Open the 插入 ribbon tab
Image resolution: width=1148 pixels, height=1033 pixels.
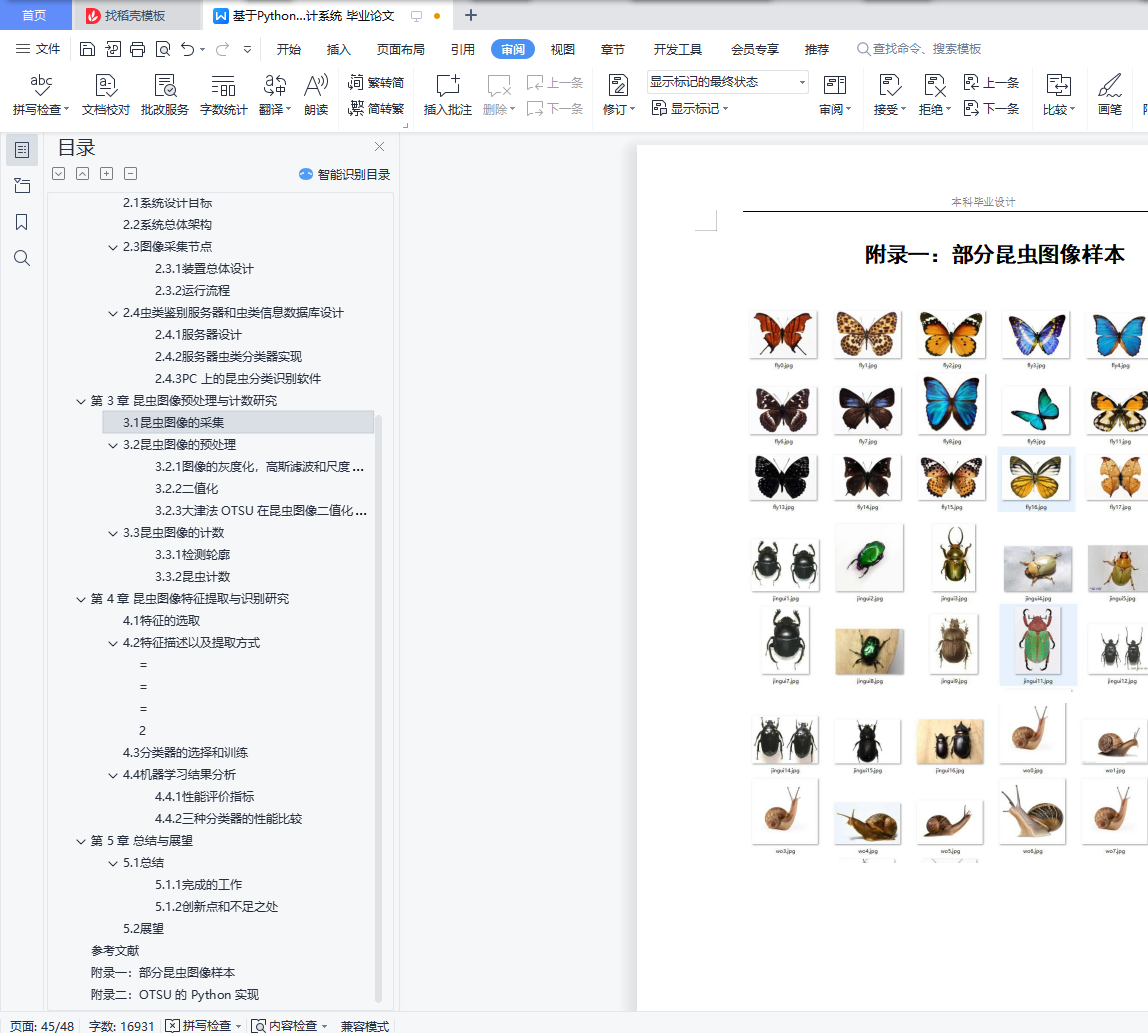[338, 49]
